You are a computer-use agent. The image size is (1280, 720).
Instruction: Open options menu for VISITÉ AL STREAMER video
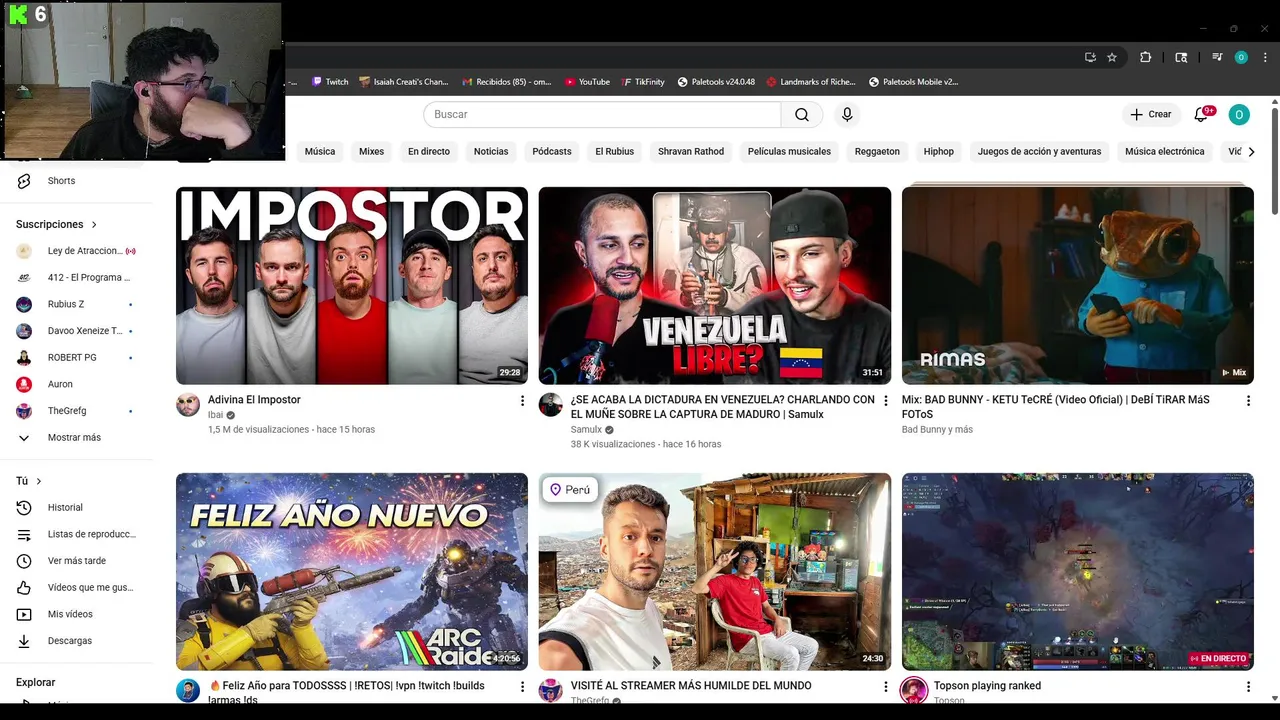click(885, 687)
